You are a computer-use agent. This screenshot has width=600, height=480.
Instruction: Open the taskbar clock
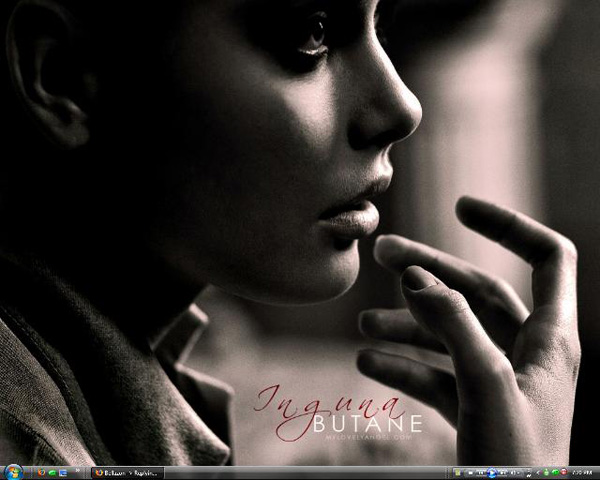583,472
